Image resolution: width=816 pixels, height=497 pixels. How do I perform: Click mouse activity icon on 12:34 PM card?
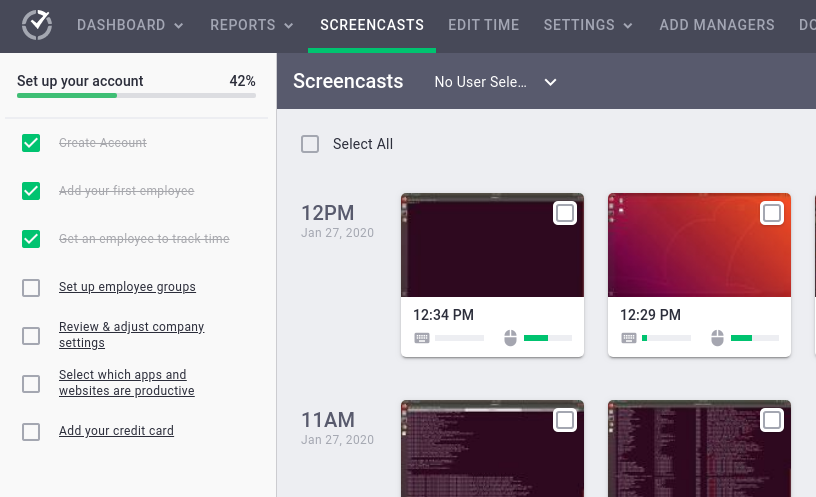tap(510, 338)
